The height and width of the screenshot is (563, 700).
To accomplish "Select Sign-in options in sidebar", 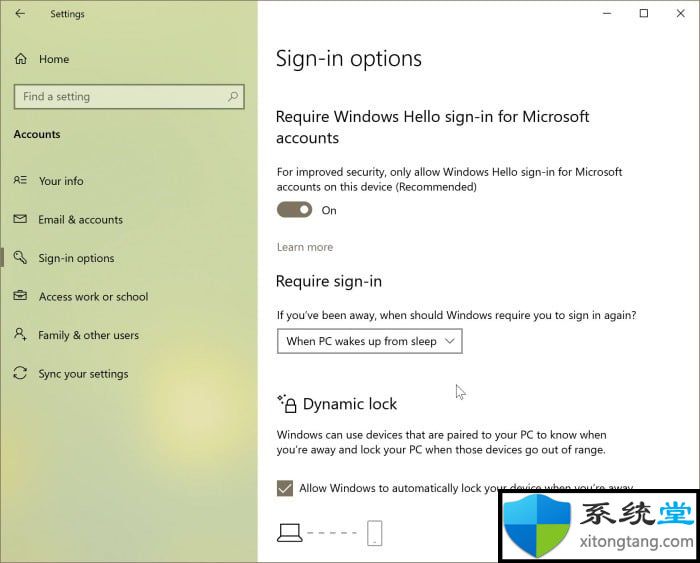I will pyautogui.click(x=76, y=258).
